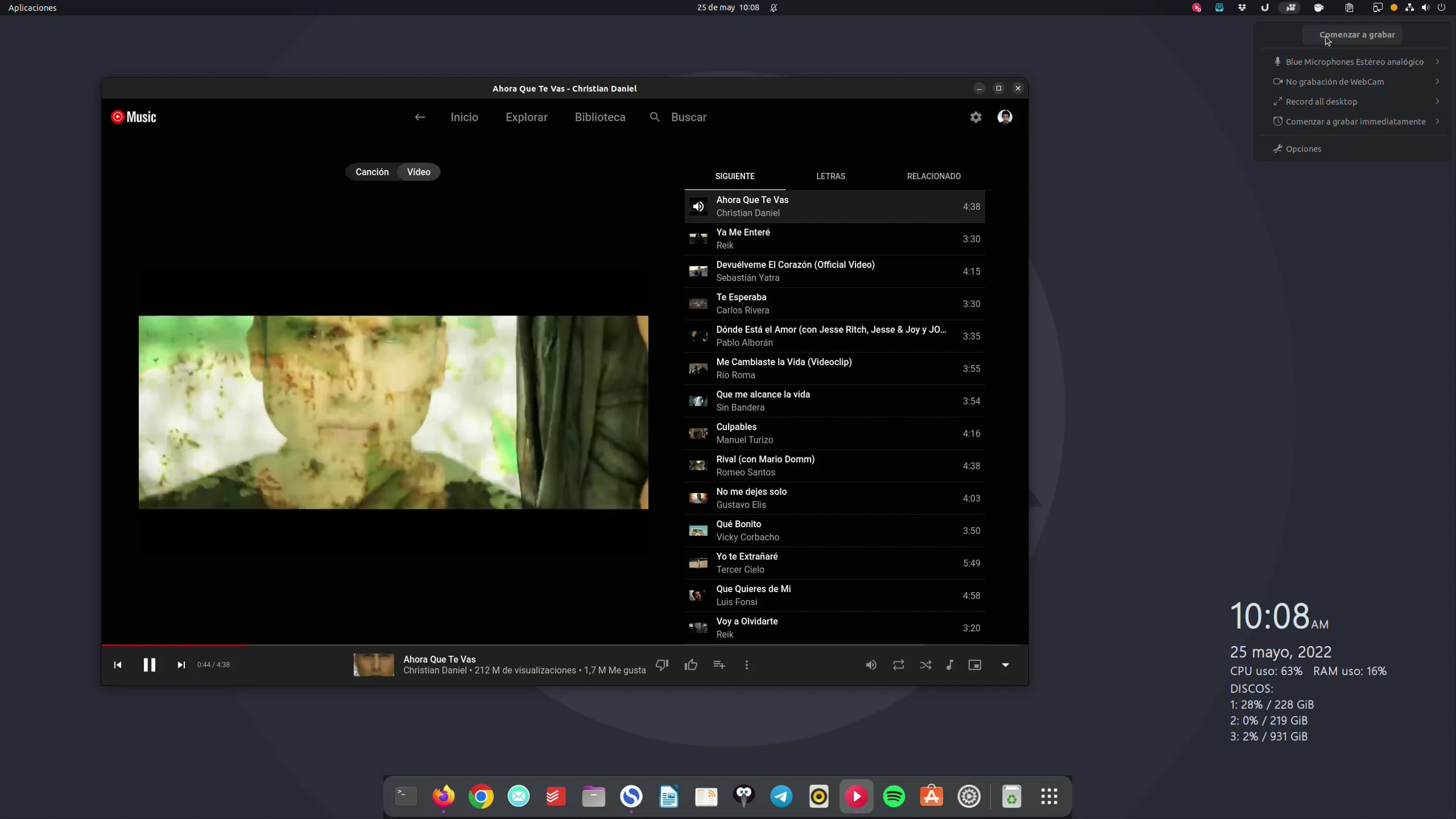The height and width of the screenshot is (819, 1456).
Task: Open the Aplicaciones menu
Action: 33,8
